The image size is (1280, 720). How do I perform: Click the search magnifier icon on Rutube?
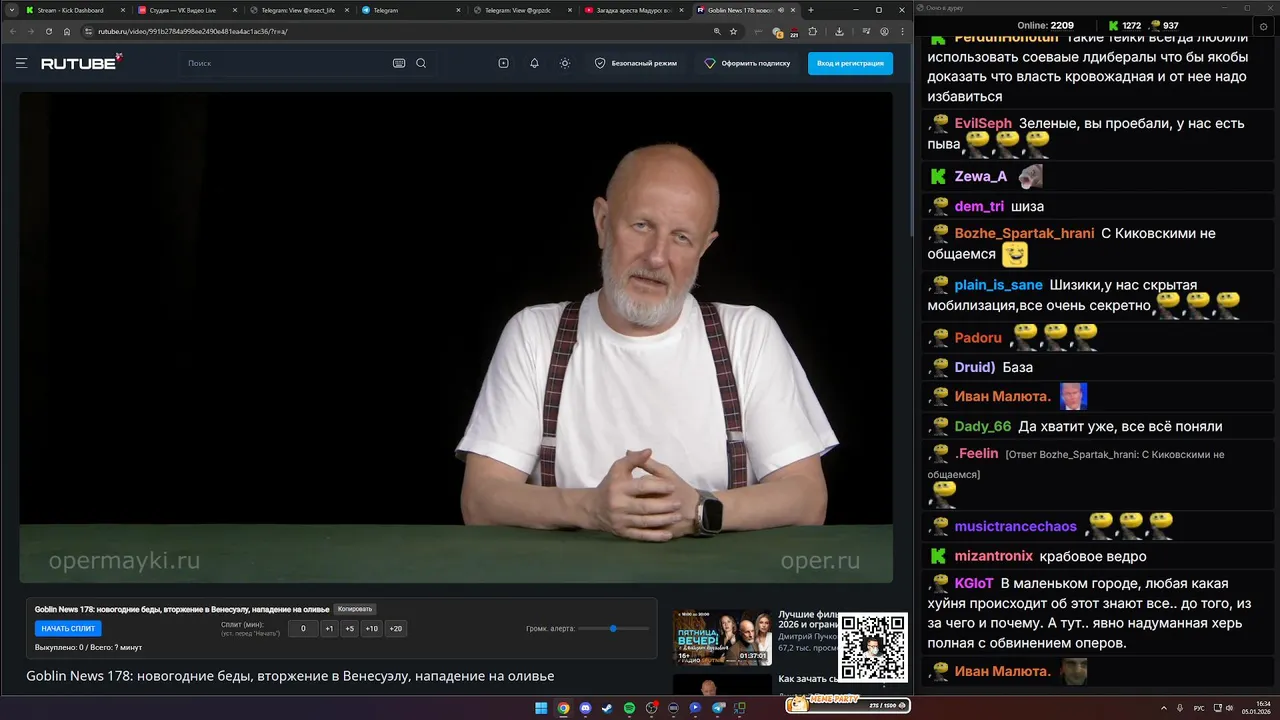421,63
